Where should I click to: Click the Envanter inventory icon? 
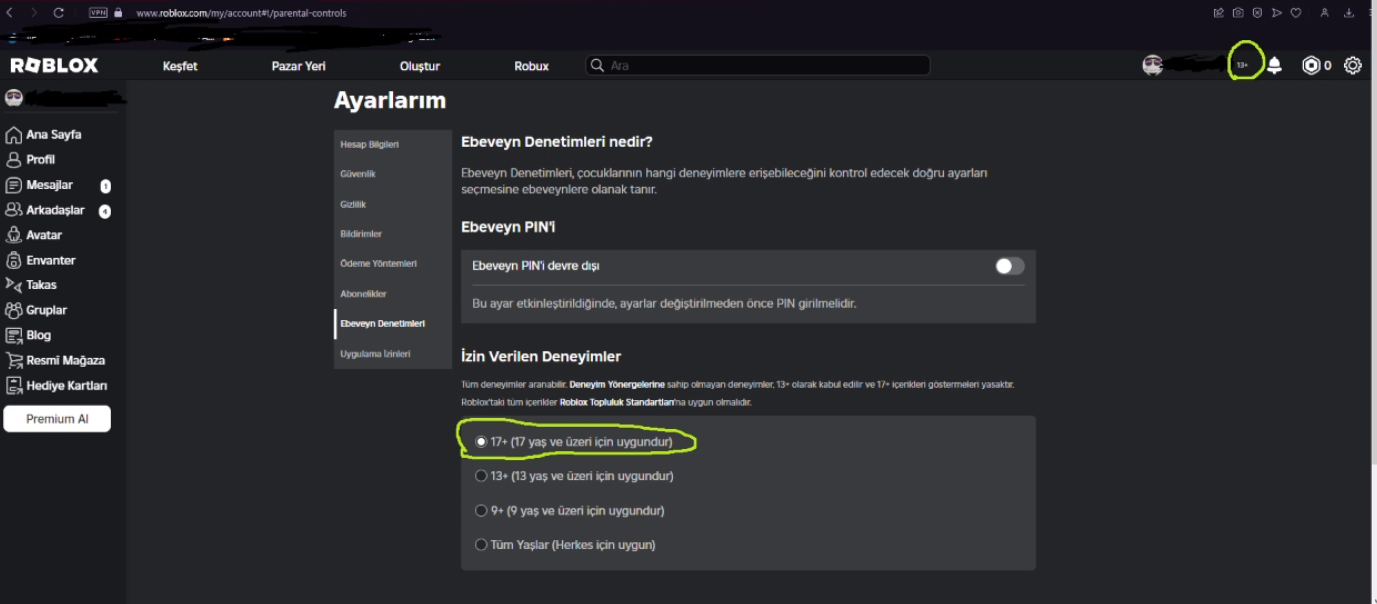[x=14, y=260]
